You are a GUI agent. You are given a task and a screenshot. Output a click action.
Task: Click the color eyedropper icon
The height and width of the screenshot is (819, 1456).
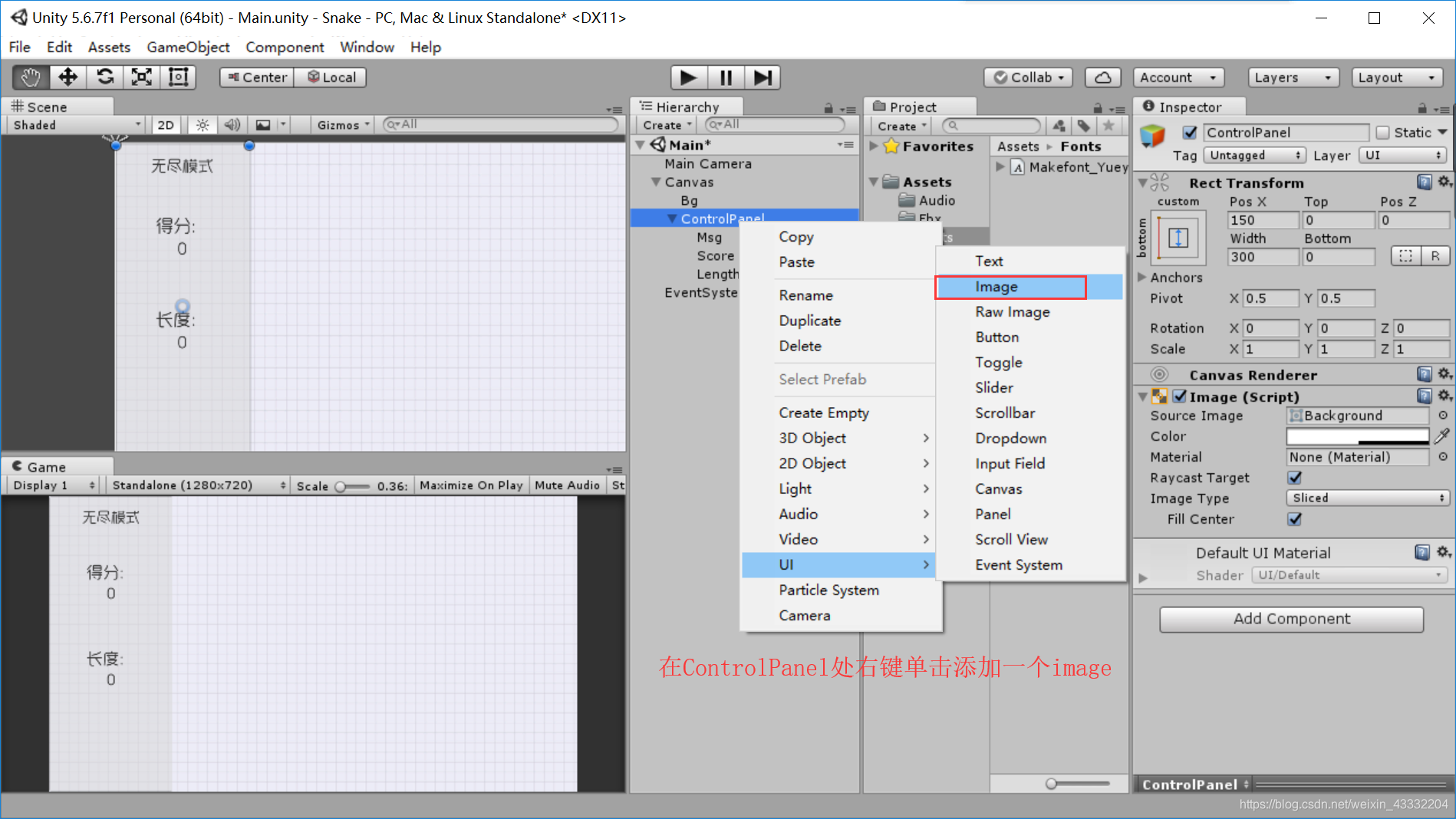point(1442,436)
